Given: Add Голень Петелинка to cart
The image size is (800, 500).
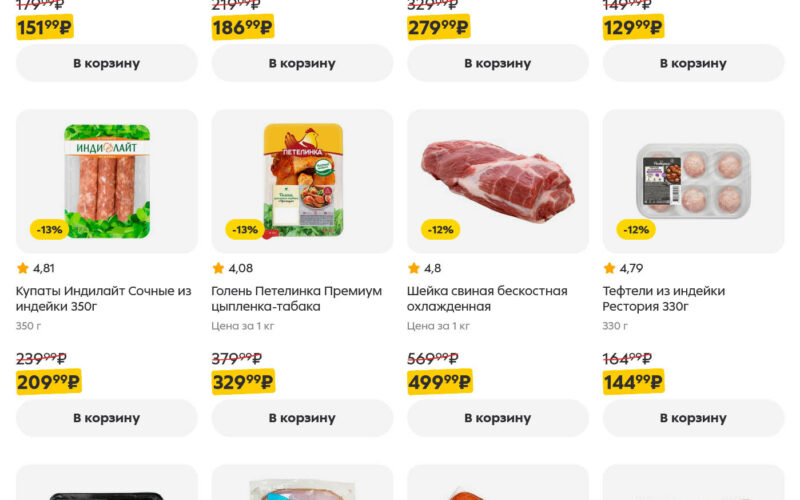Looking at the screenshot, I should click(302, 418).
